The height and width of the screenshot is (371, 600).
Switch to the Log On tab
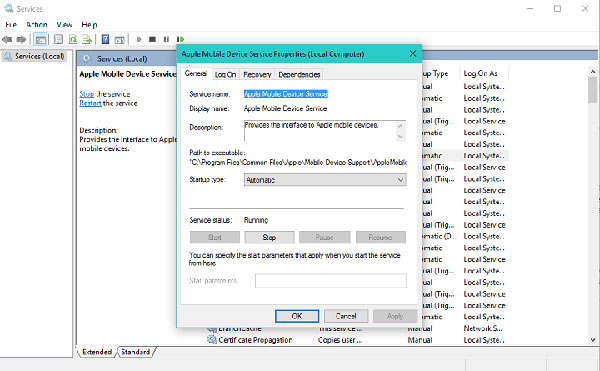click(x=225, y=75)
